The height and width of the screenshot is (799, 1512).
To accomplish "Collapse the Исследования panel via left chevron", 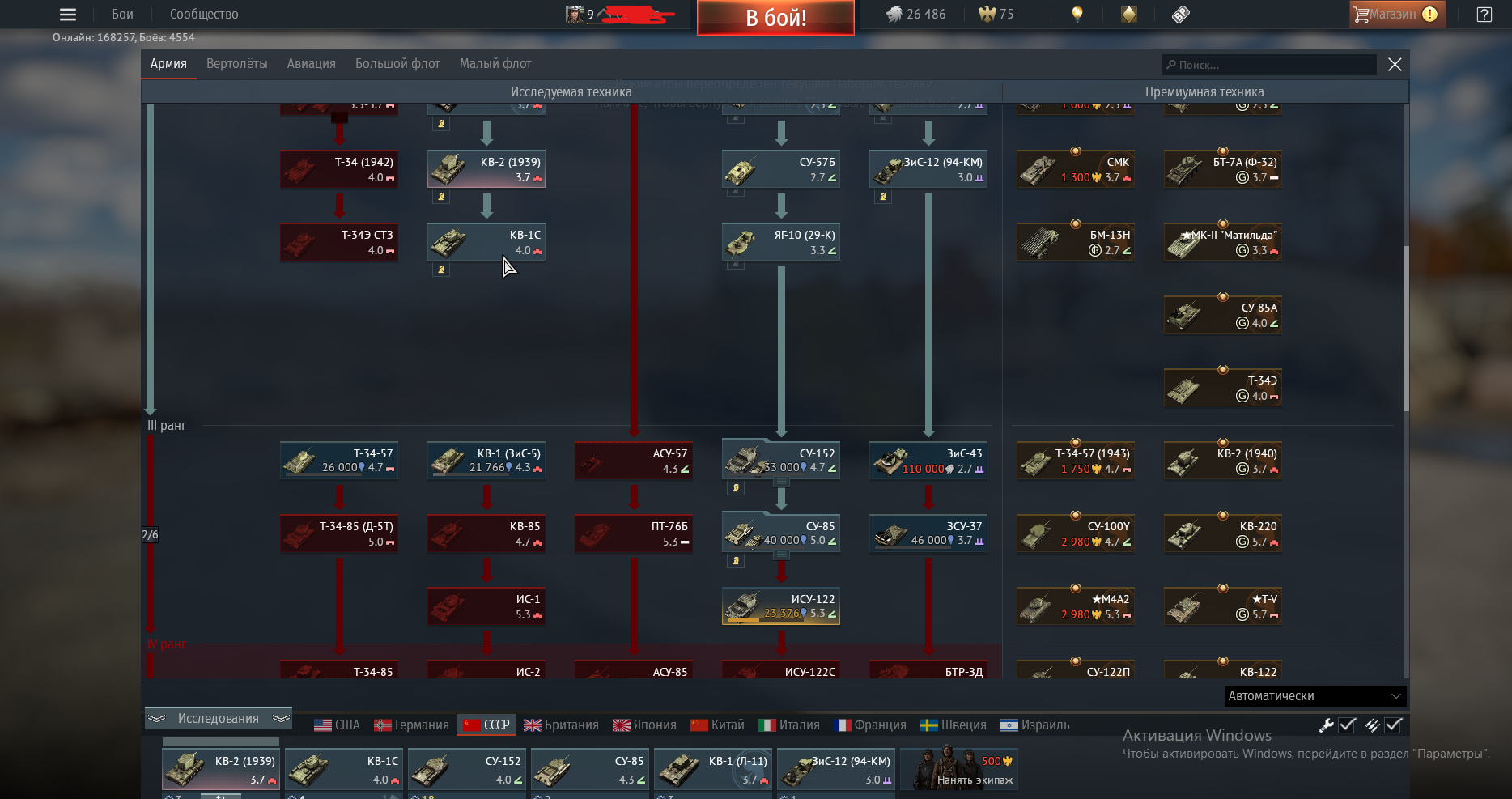I will [157, 718].
